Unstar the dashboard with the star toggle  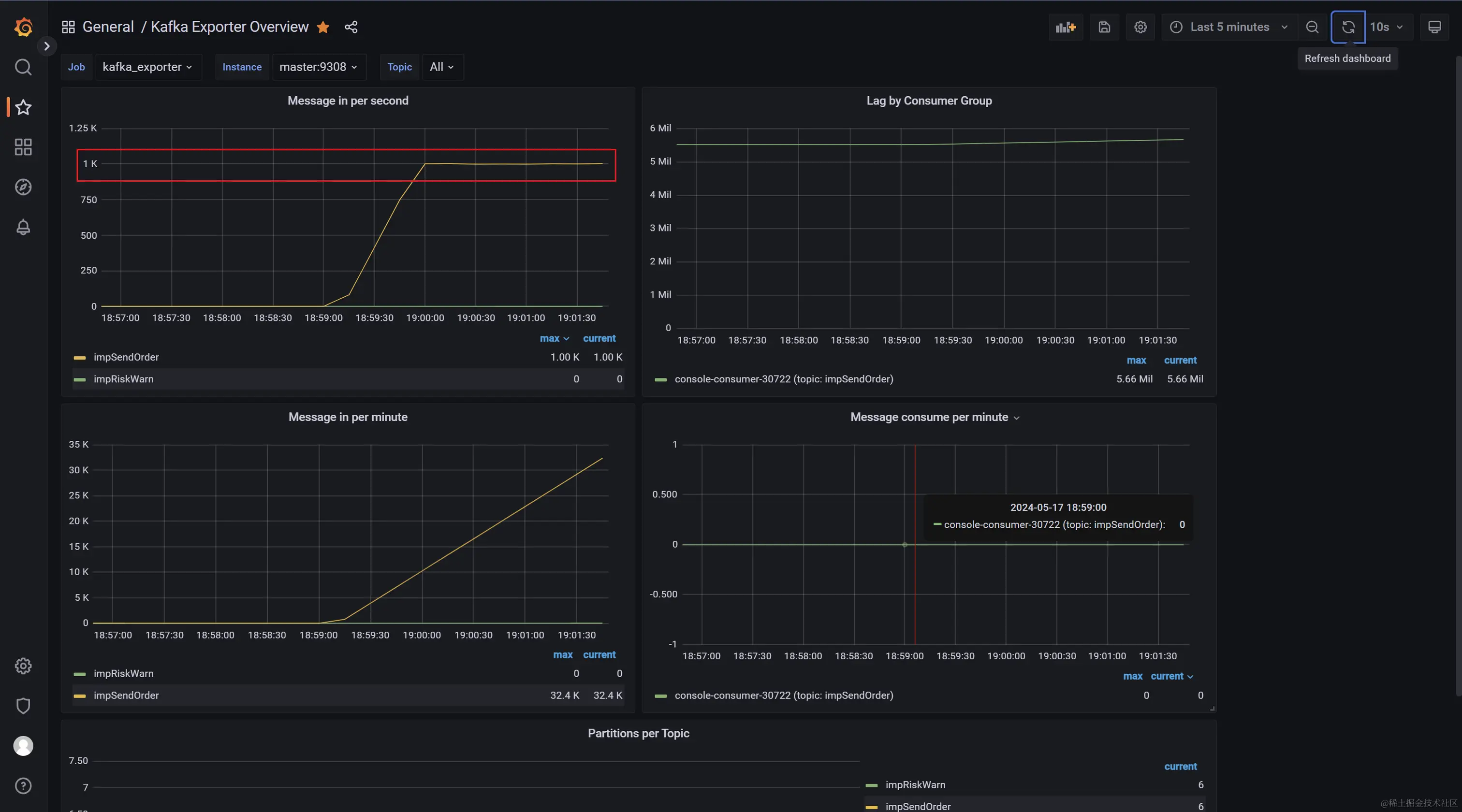click(323, 27)
